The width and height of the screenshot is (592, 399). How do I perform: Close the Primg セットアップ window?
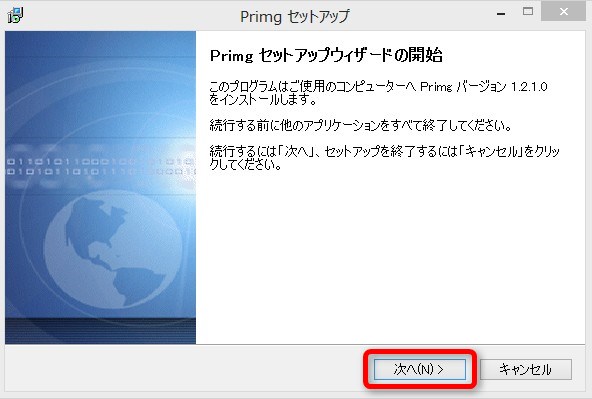point(563,12)
